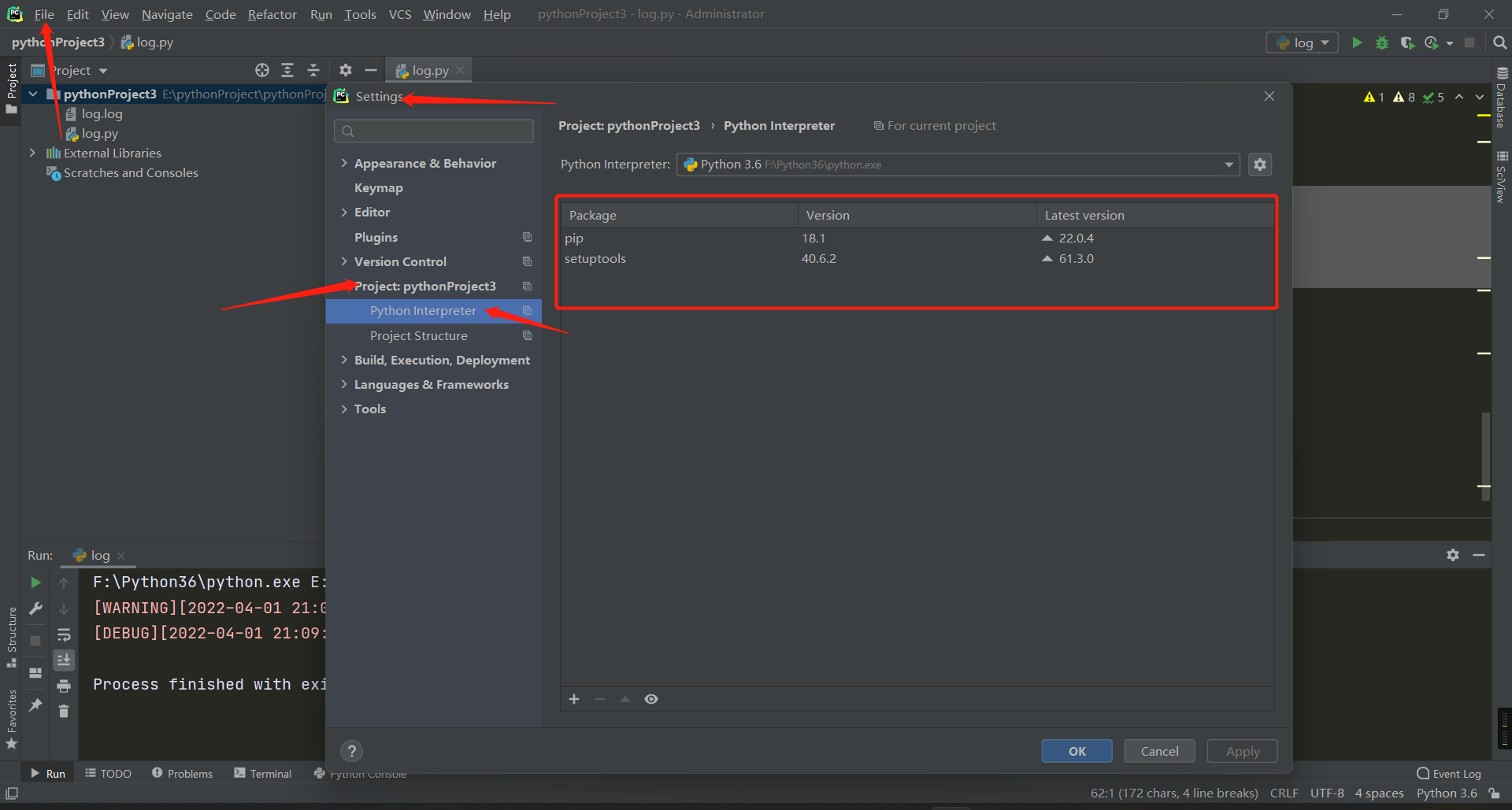
Task: Expand Appearance & Behavior settings
Action: (344, 163)
